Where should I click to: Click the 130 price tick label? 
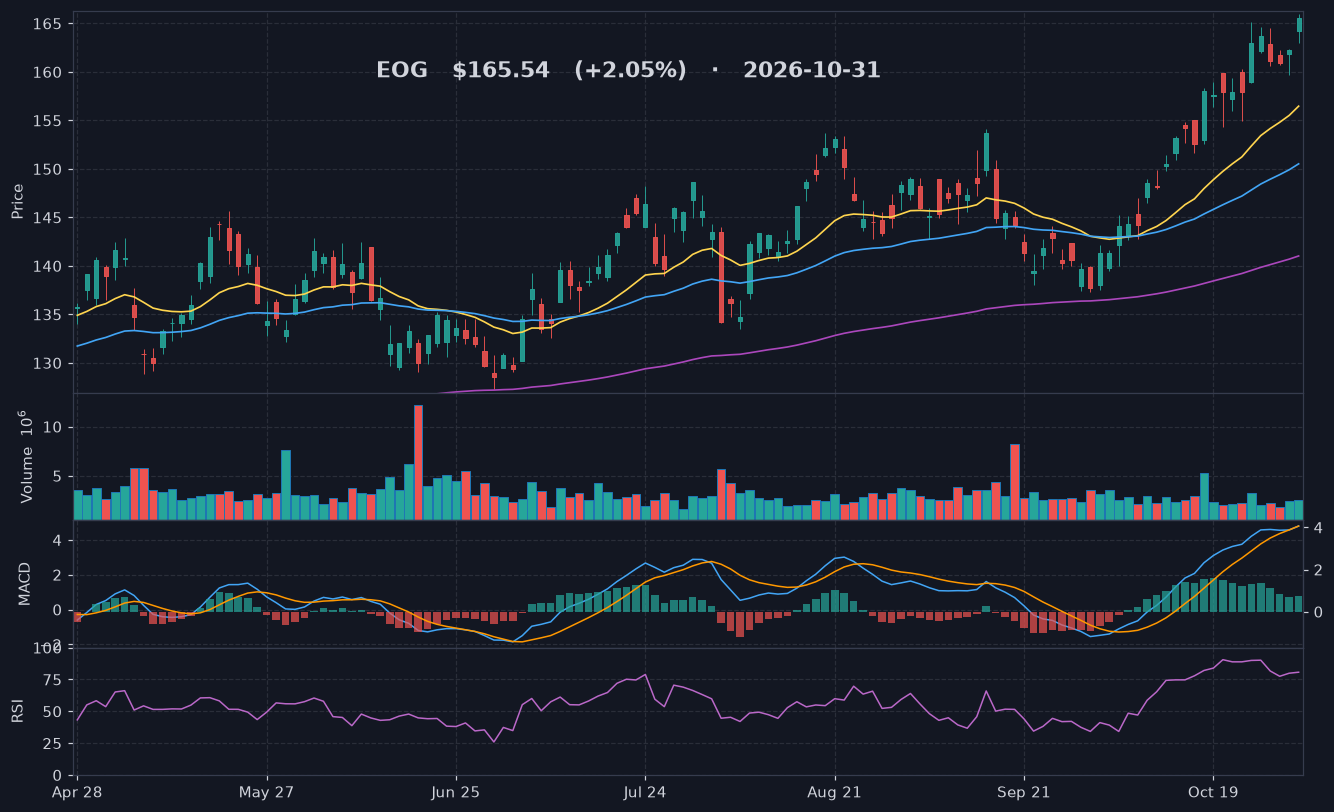pos(50,364)
